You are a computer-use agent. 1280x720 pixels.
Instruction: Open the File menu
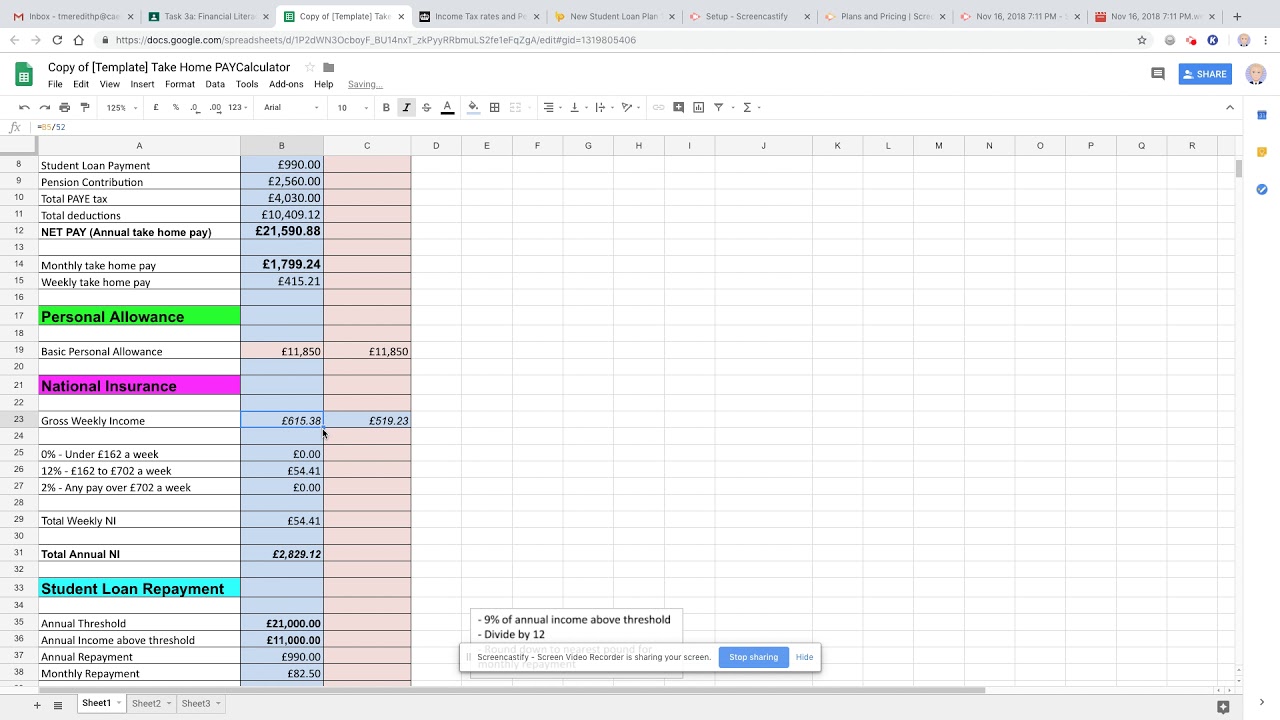[55, 84]
